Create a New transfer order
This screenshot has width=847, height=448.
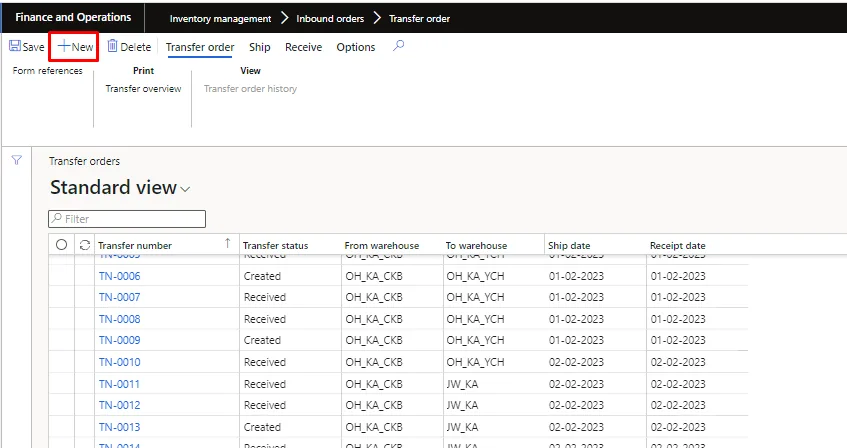75,47
